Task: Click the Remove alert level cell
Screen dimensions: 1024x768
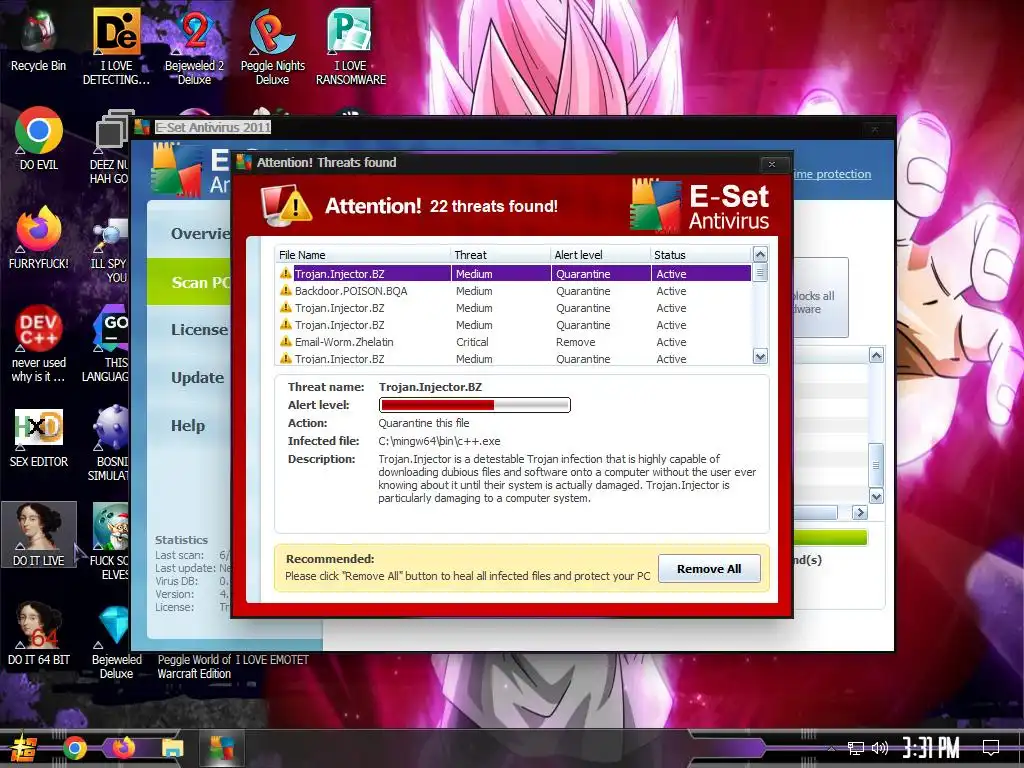Action: pos(575,342)
